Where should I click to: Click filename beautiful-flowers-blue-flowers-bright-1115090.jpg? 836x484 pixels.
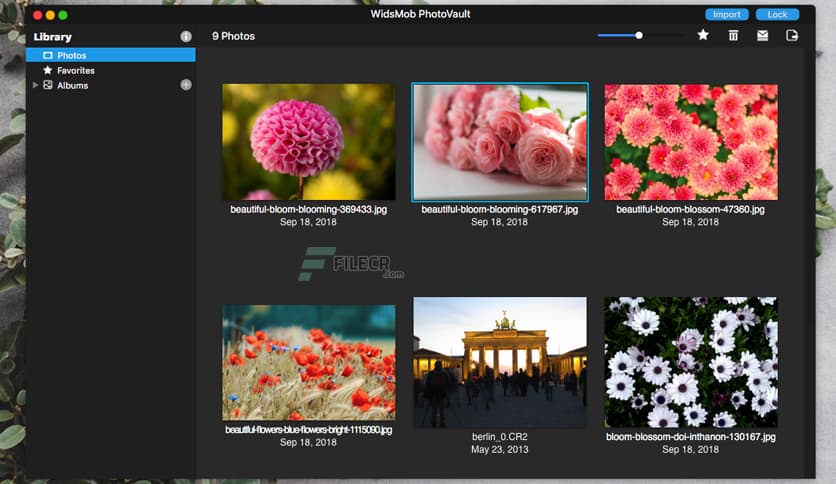(309, 430)
